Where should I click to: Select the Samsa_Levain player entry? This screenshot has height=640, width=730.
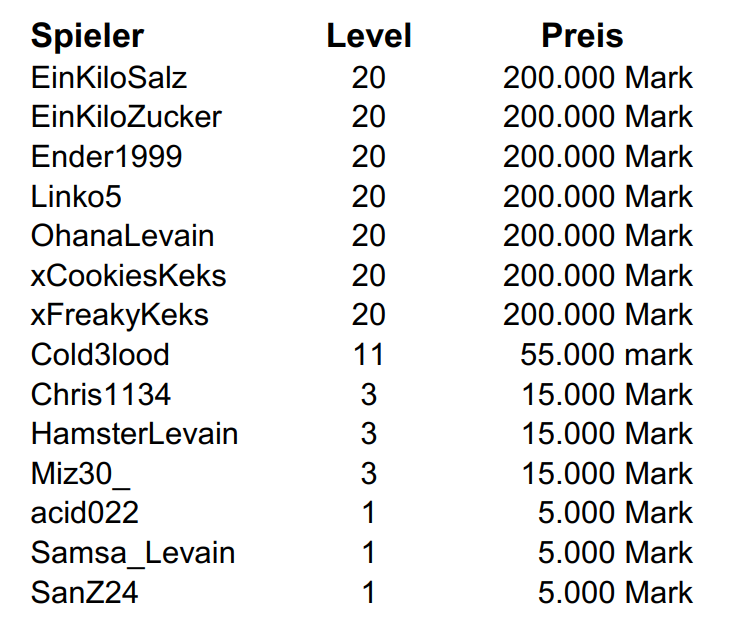132,553
